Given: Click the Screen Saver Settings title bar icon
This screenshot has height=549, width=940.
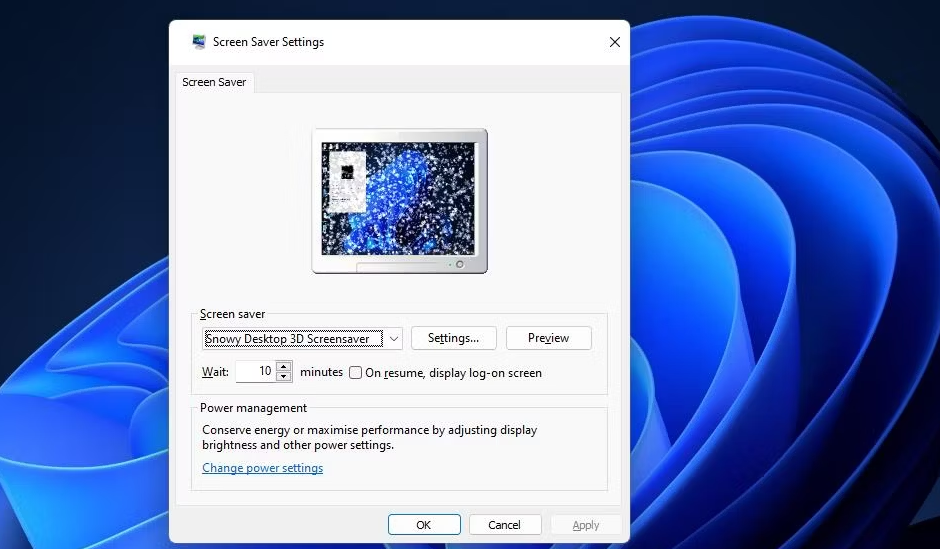Looking at the screenshot, I should [199, 42].
